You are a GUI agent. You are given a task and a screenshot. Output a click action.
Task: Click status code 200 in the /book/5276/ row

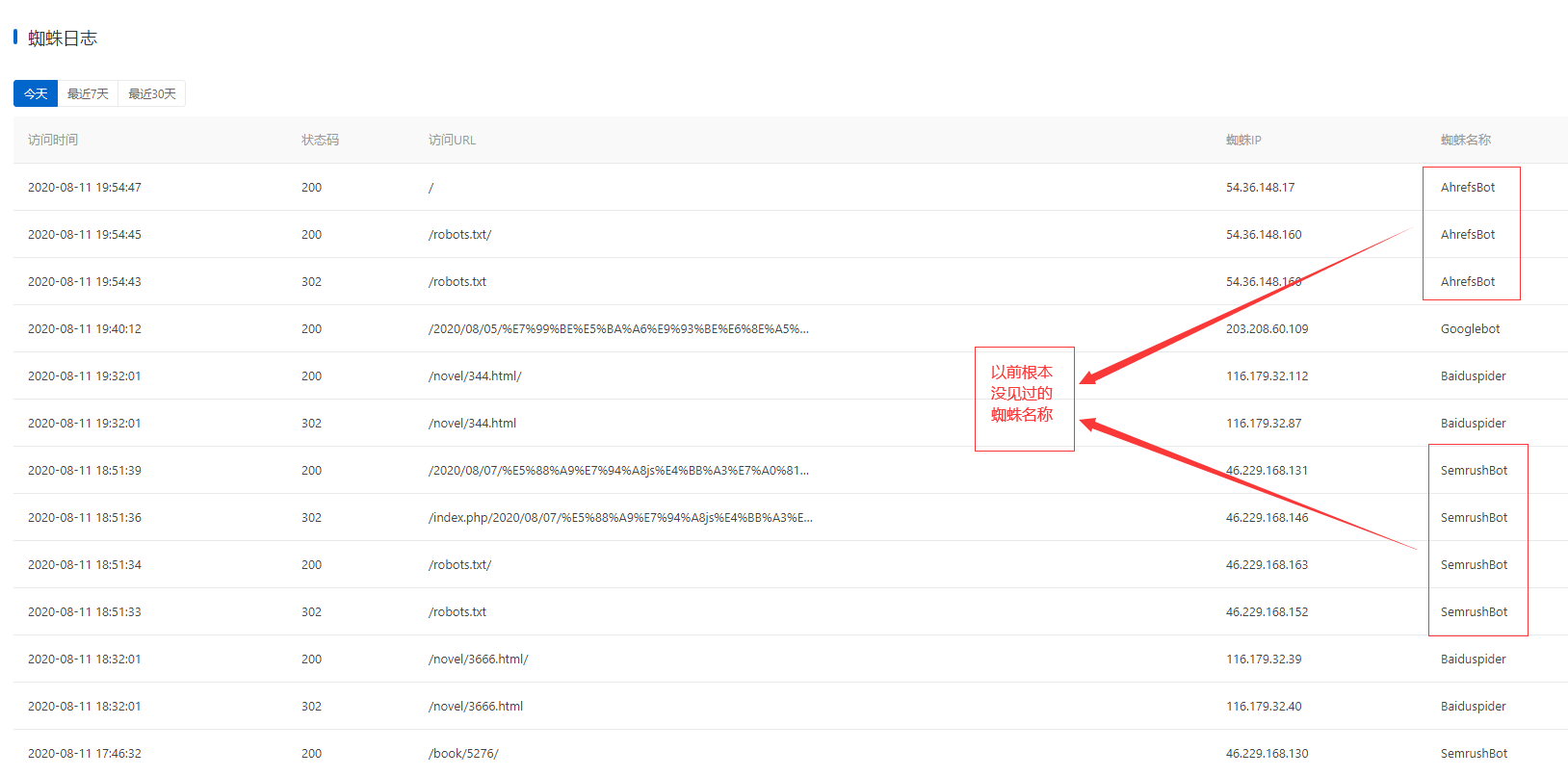tap(311, 753)
